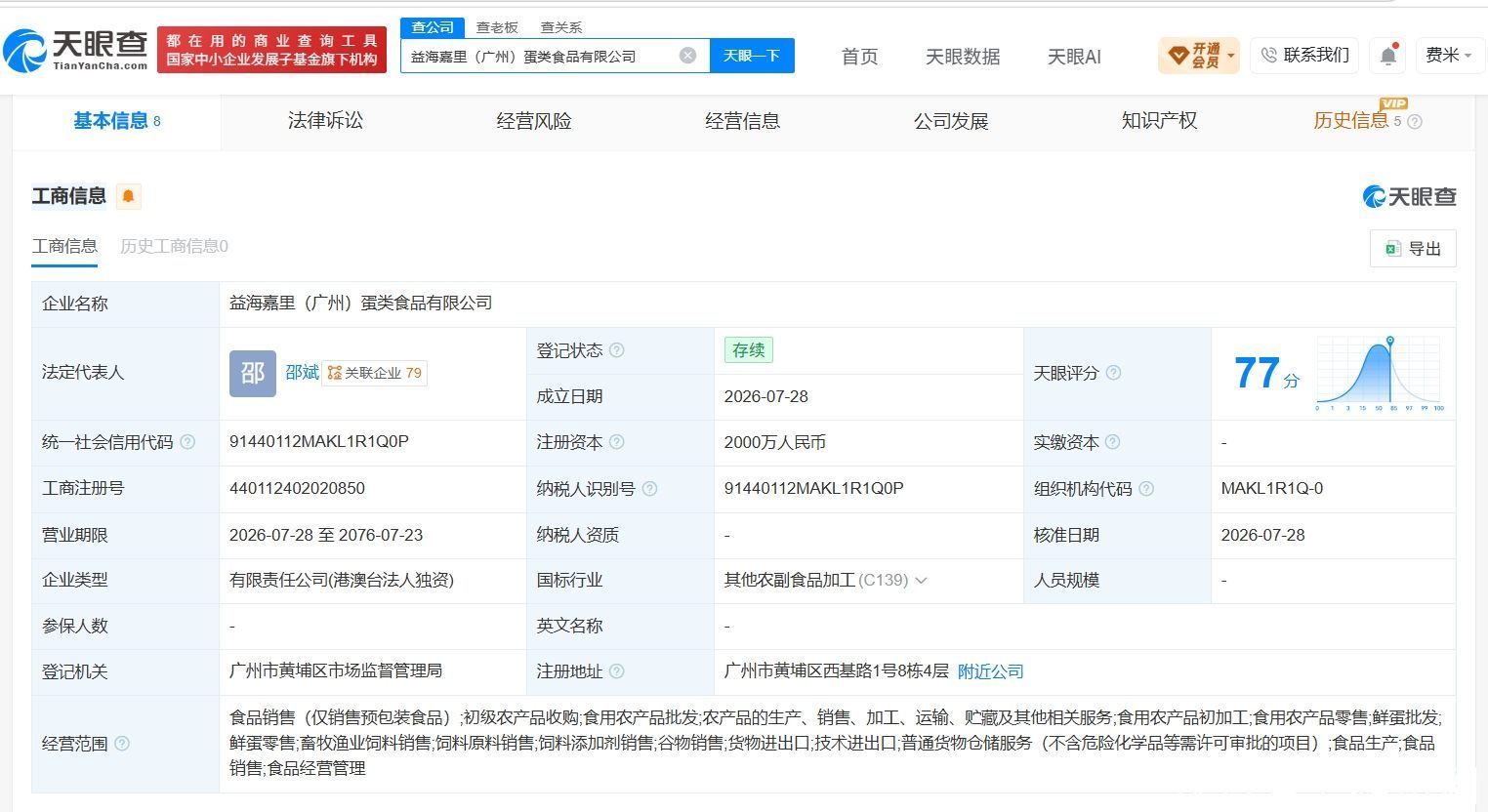Open the 开通会员 dropdown
Image resolution: width=1488 pixels, height=812 pixels.
pos(1198,56)
